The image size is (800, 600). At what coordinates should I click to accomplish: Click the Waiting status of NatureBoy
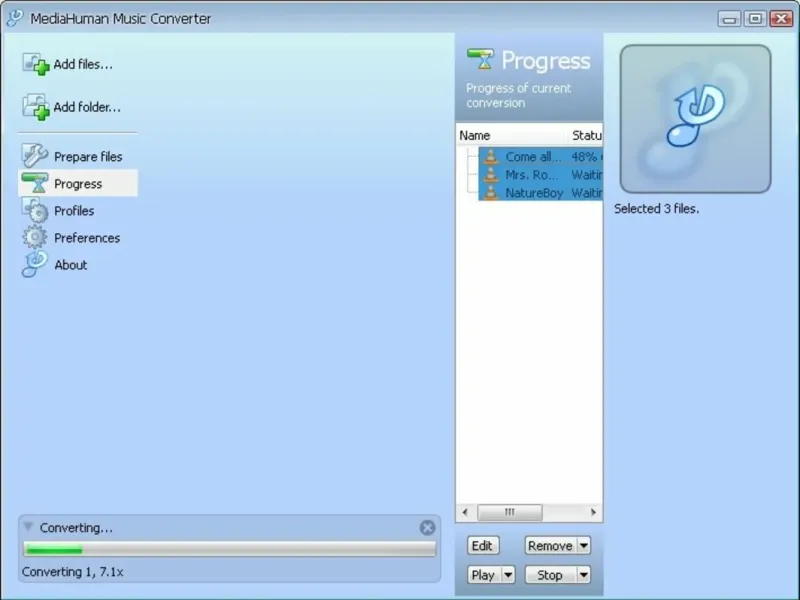coord(587,193)
